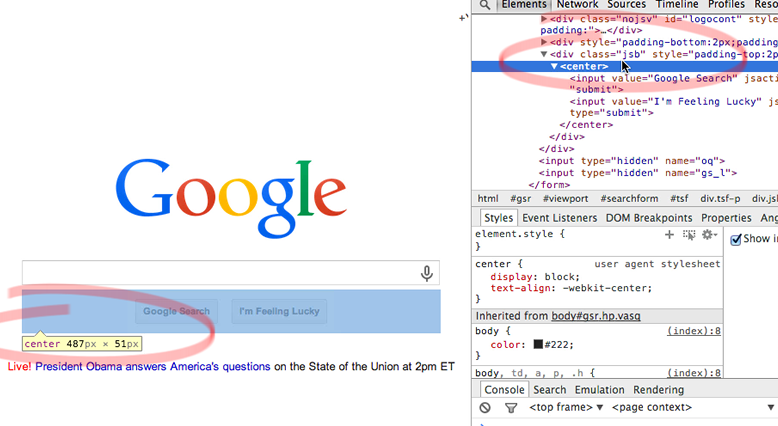The width and height of the screenshot is (778, 426).
Task: Open the Emulation drawer tab
Action: tap(599, 389)
